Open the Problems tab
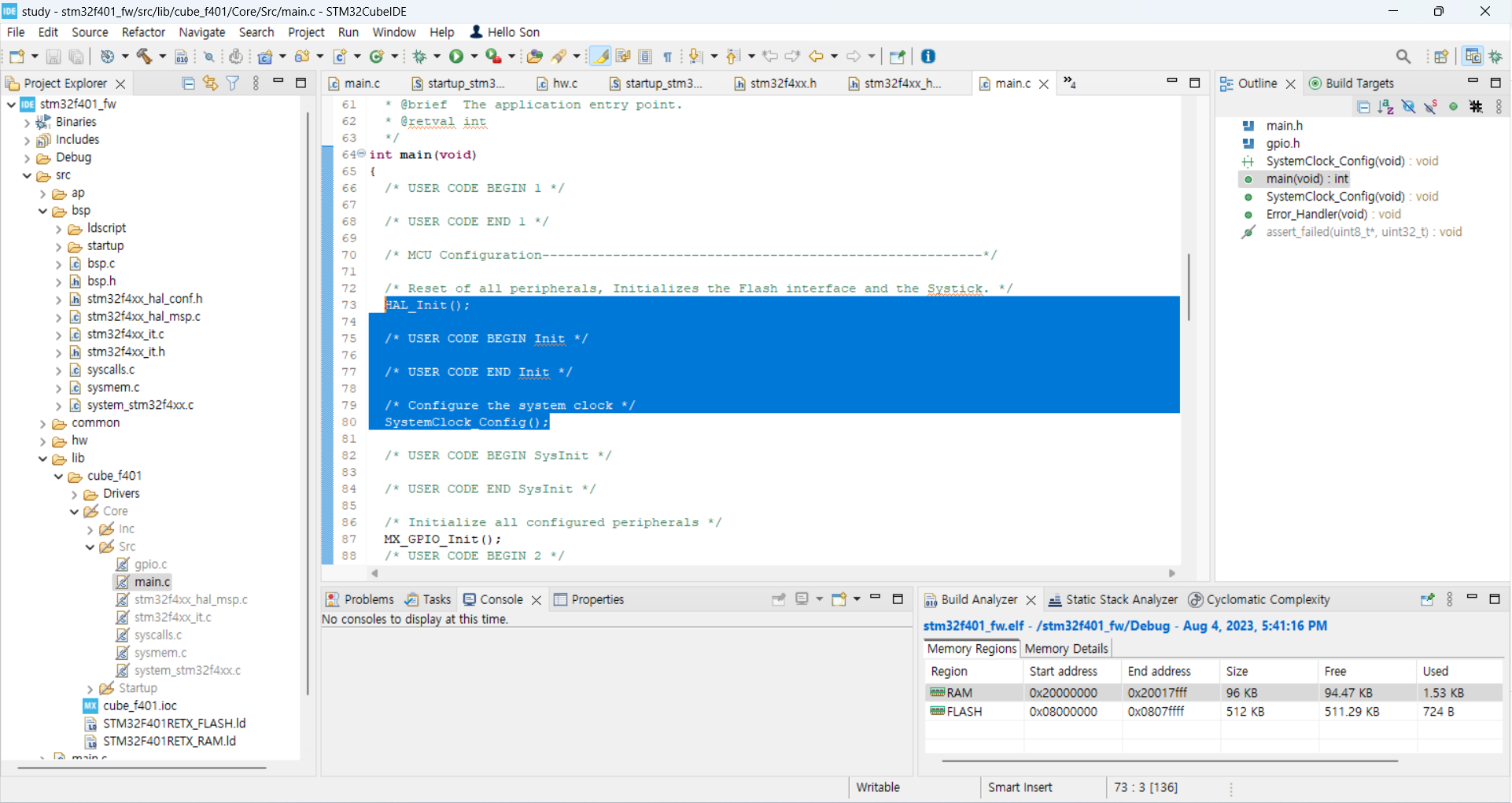Viewport: 1512px width, 803px height. [360, 599]
